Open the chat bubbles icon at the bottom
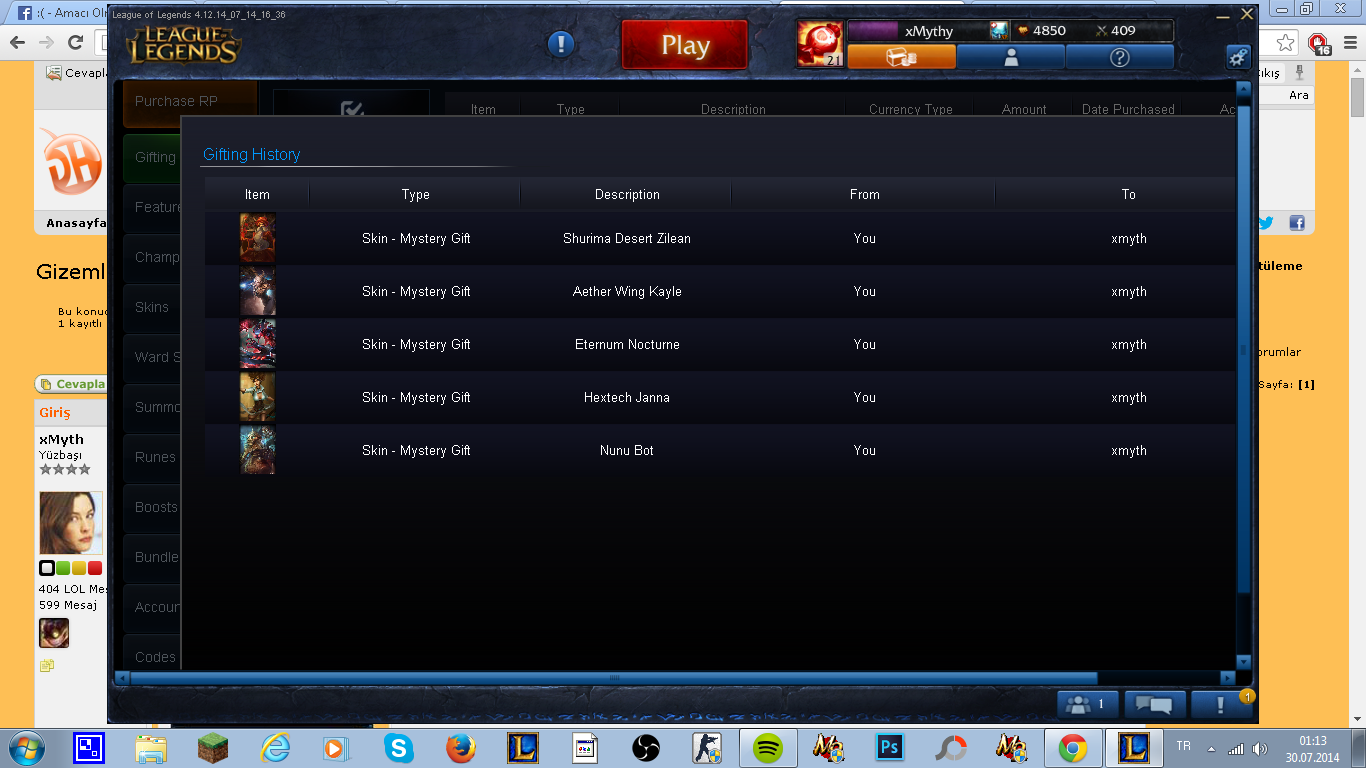 click(1155, 705)
